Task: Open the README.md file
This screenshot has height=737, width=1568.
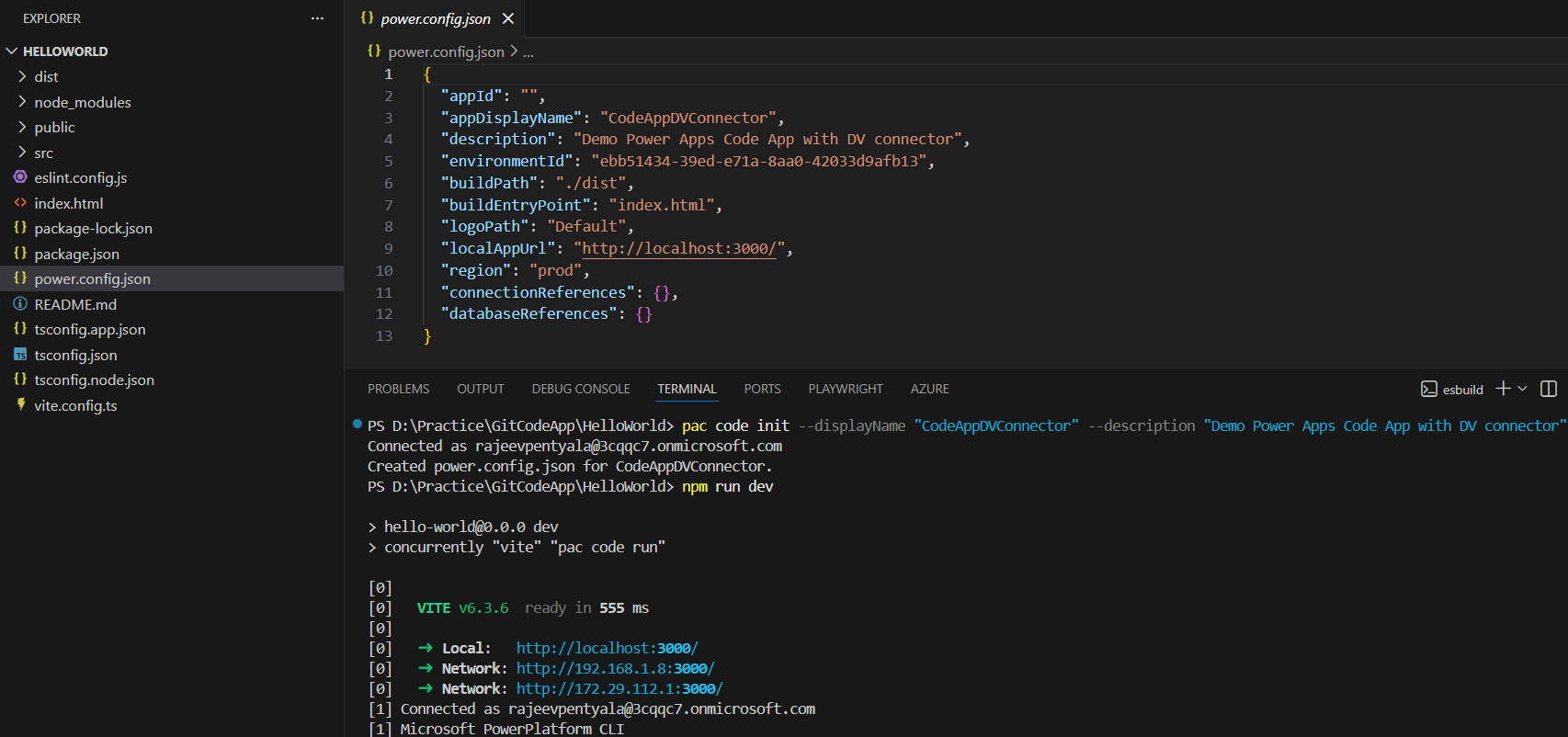Action: pyautogui.click(x=74, y=304)
